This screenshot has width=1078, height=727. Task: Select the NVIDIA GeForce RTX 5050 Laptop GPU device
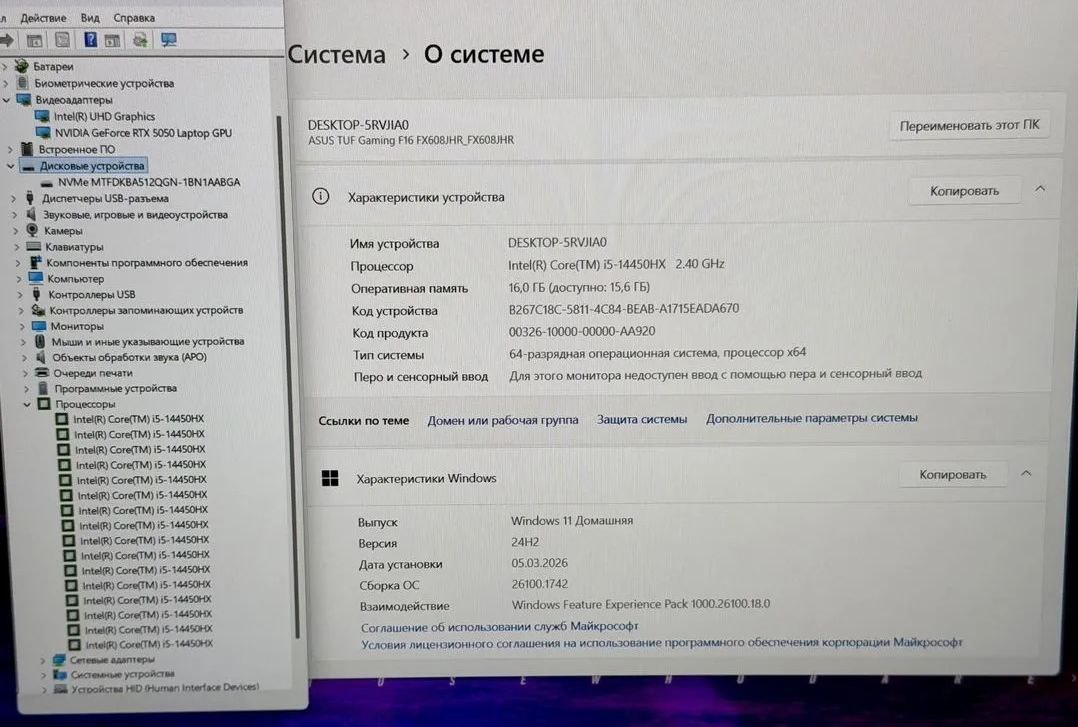coord(144,133)
